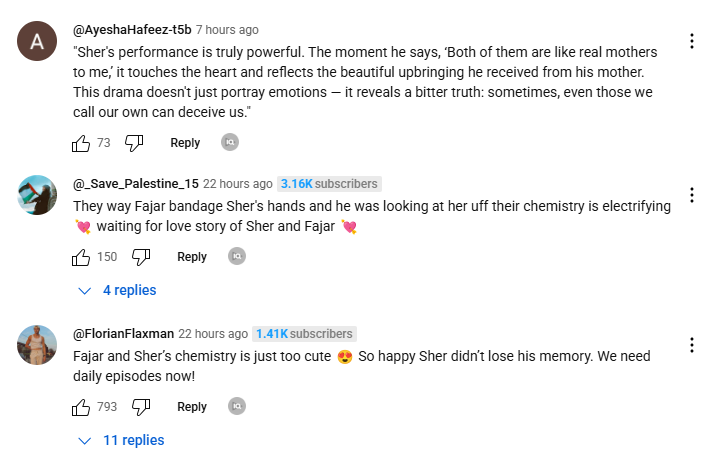
Task: Dislike AyeshaHafeez's comment
Action: coord(134,143)
